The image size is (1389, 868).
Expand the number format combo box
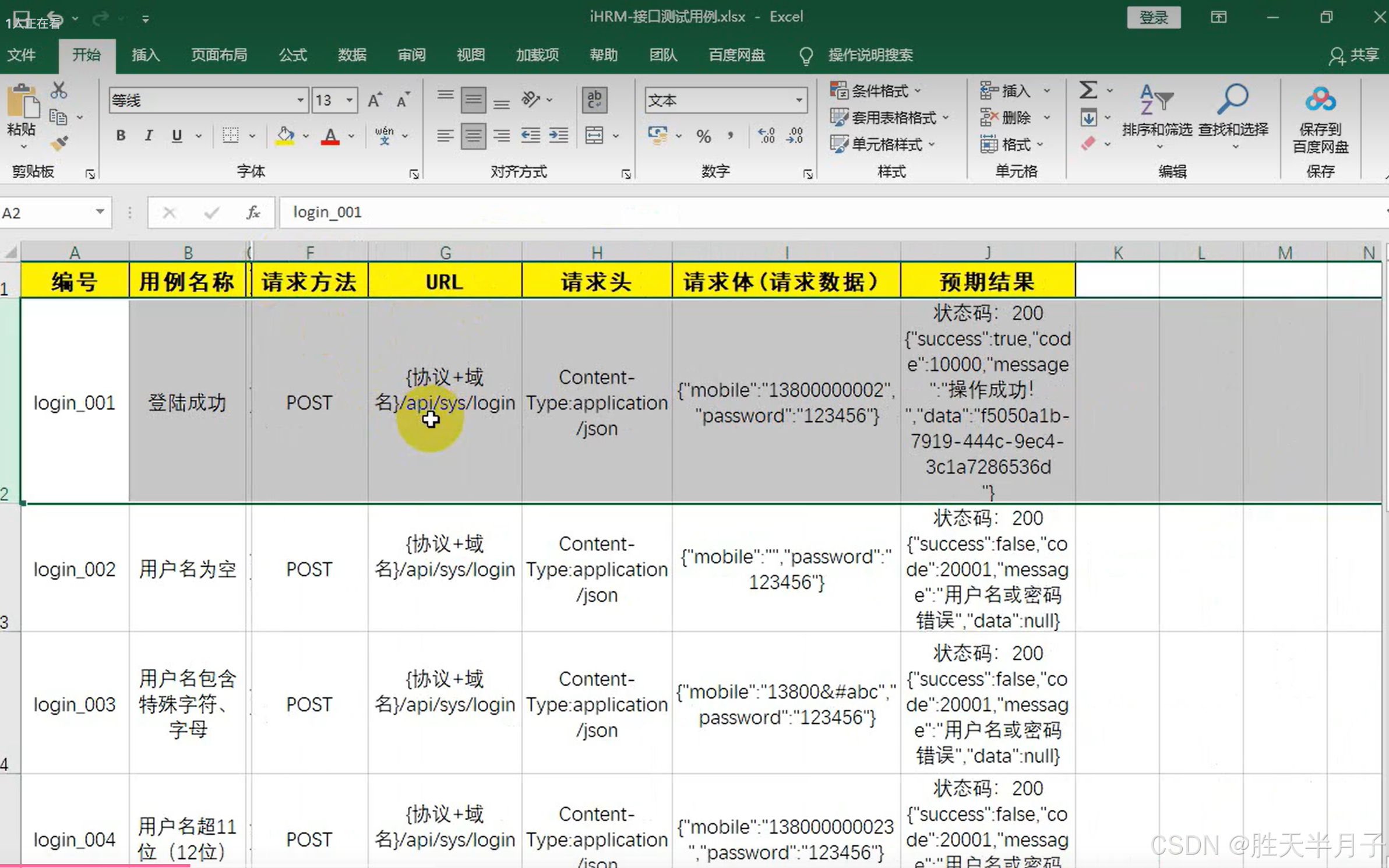799,100
